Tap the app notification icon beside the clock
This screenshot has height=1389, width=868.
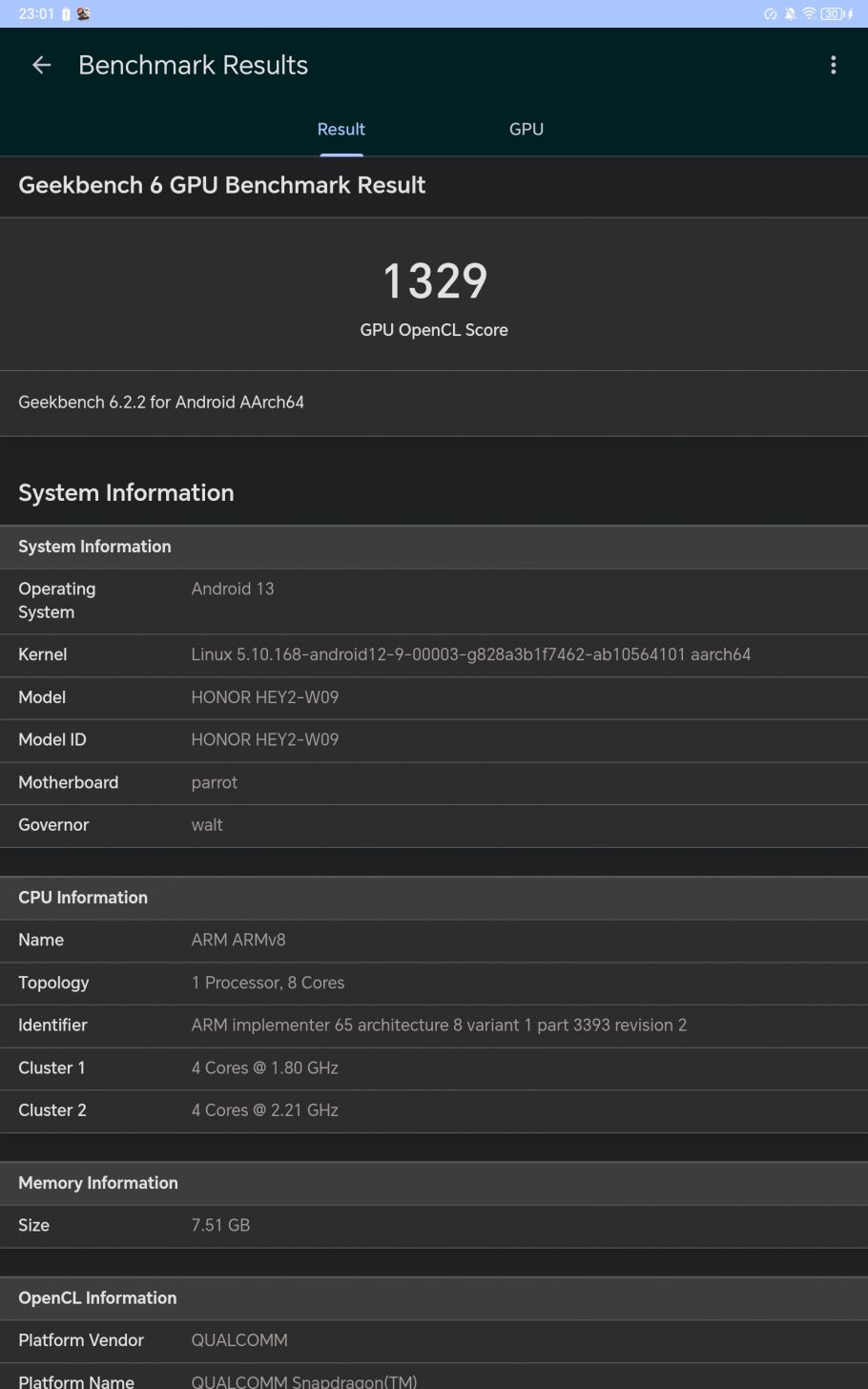click(x=83, y=13)
